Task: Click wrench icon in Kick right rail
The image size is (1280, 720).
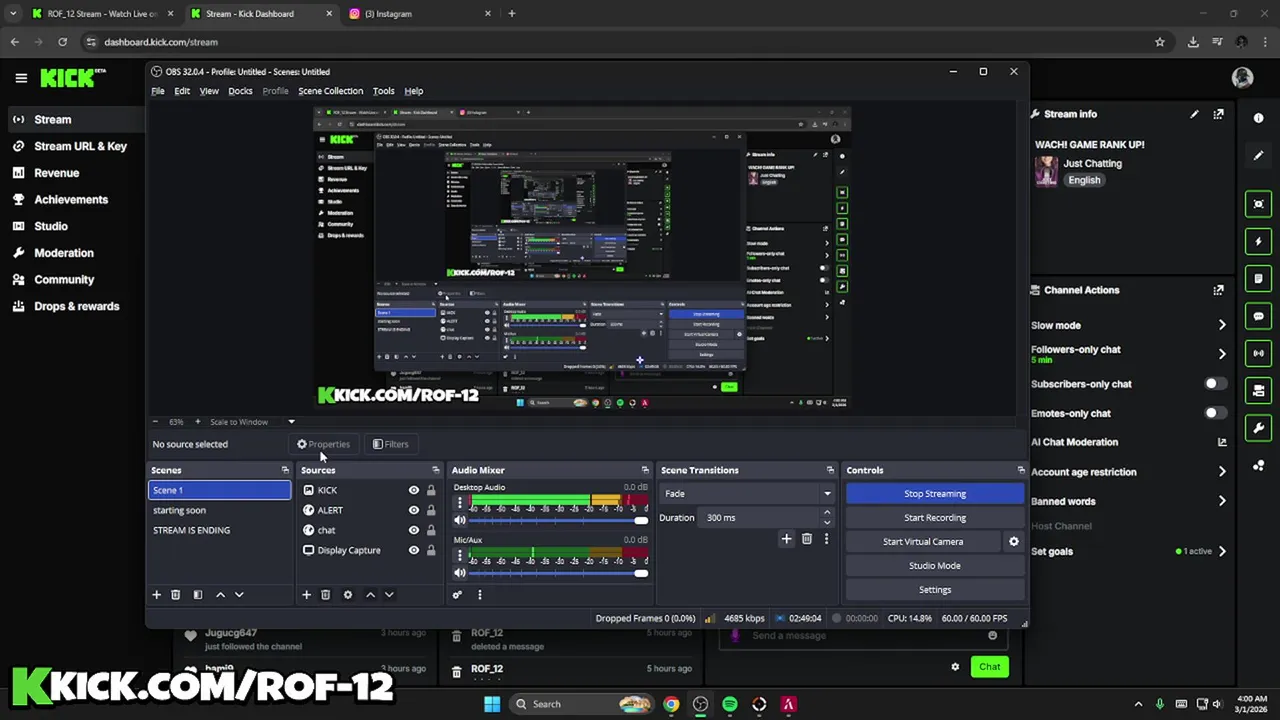Action: coord(1258,428)
